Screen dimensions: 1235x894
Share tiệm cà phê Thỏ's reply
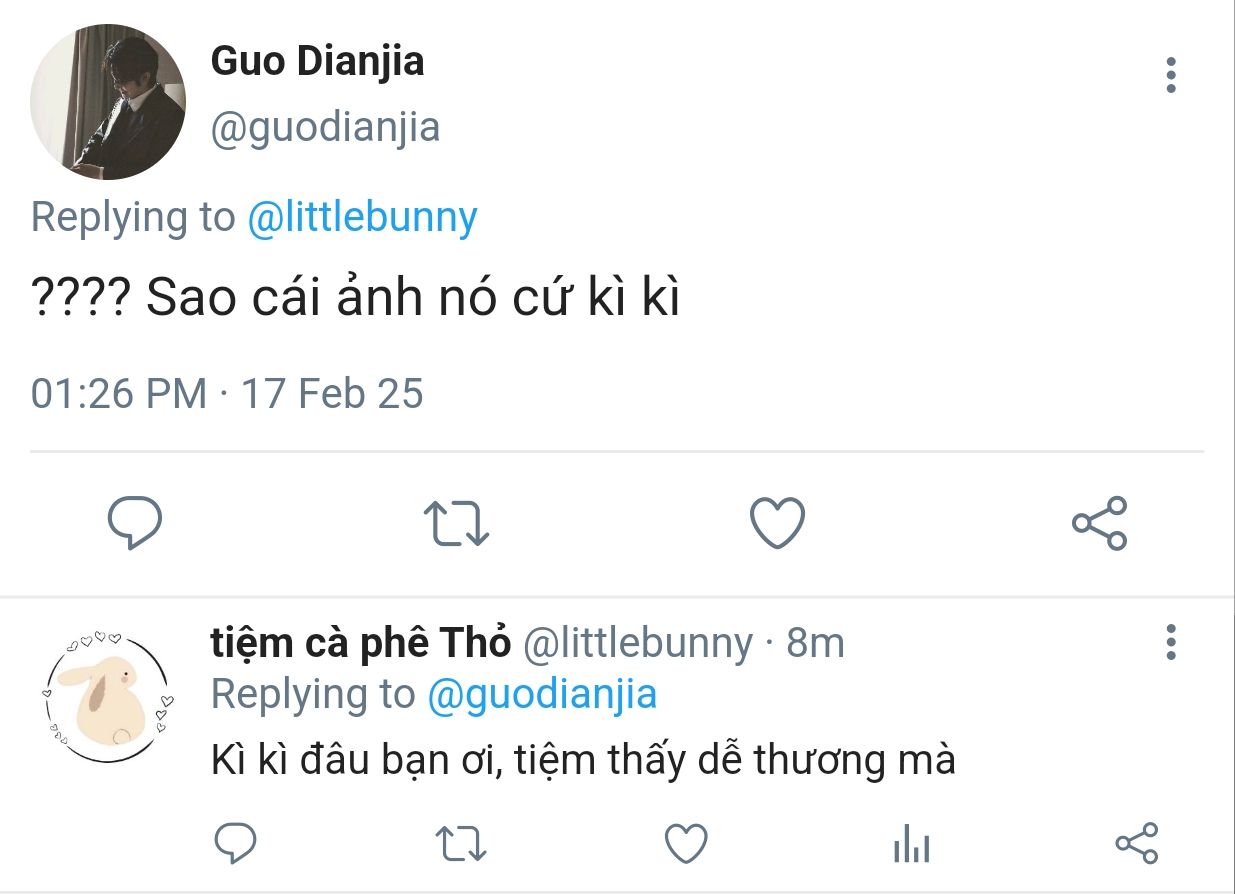pyautogui.click(x=1136, y=844)
